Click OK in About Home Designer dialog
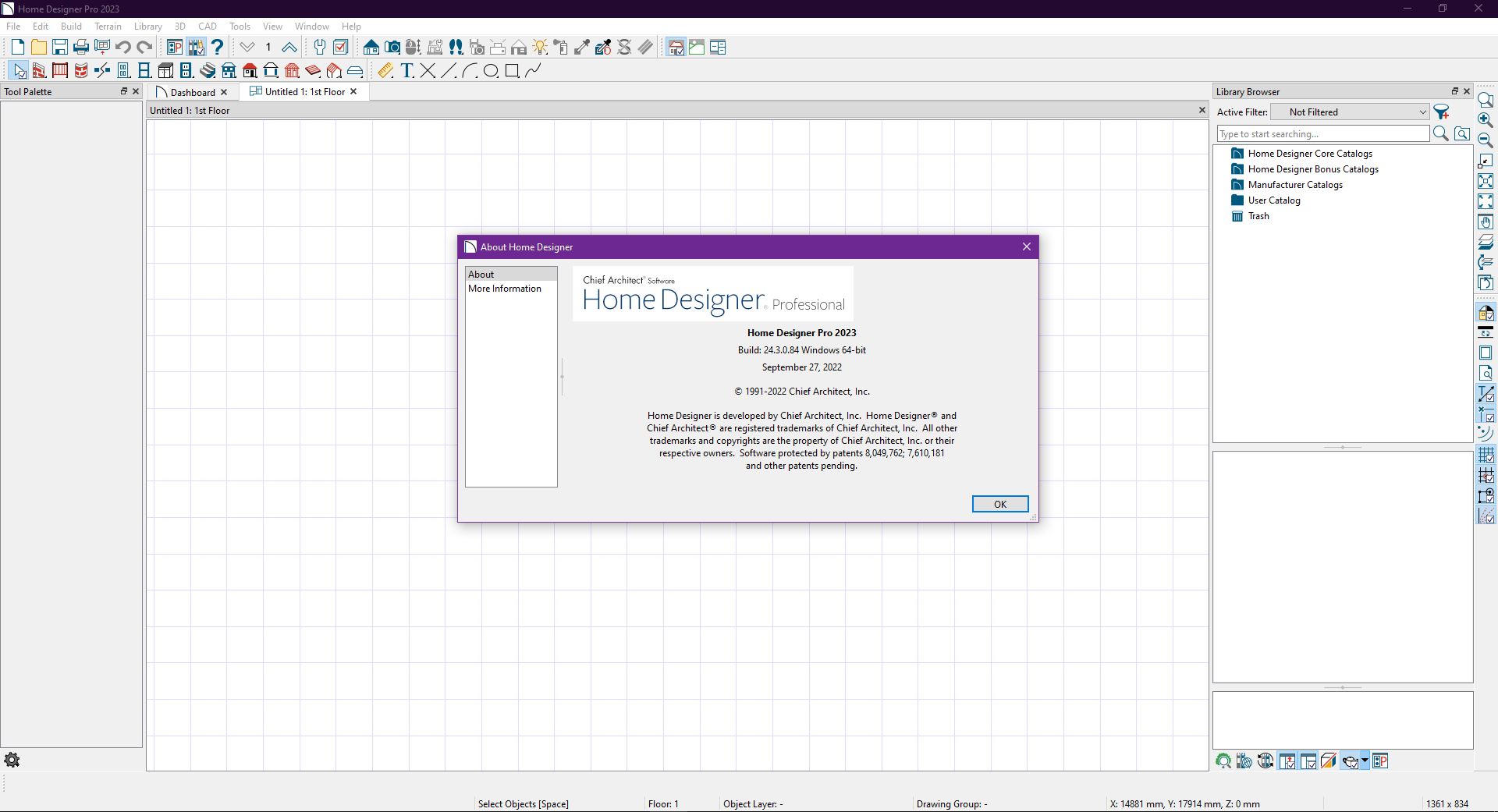The image size is (1498, 812). pyautogui.click(x=1000, y=504)
